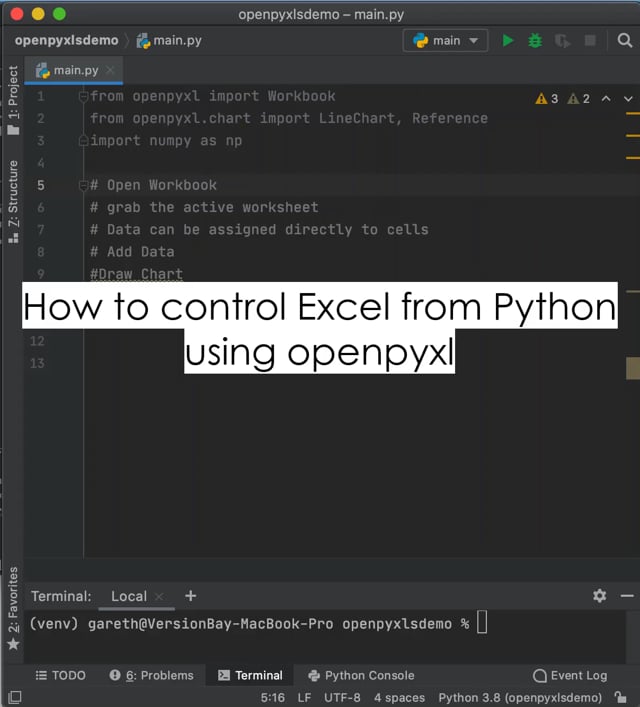640x707 pixels.
Task: Open the main run configuration dropdown
Action: [x=445, y=41]
